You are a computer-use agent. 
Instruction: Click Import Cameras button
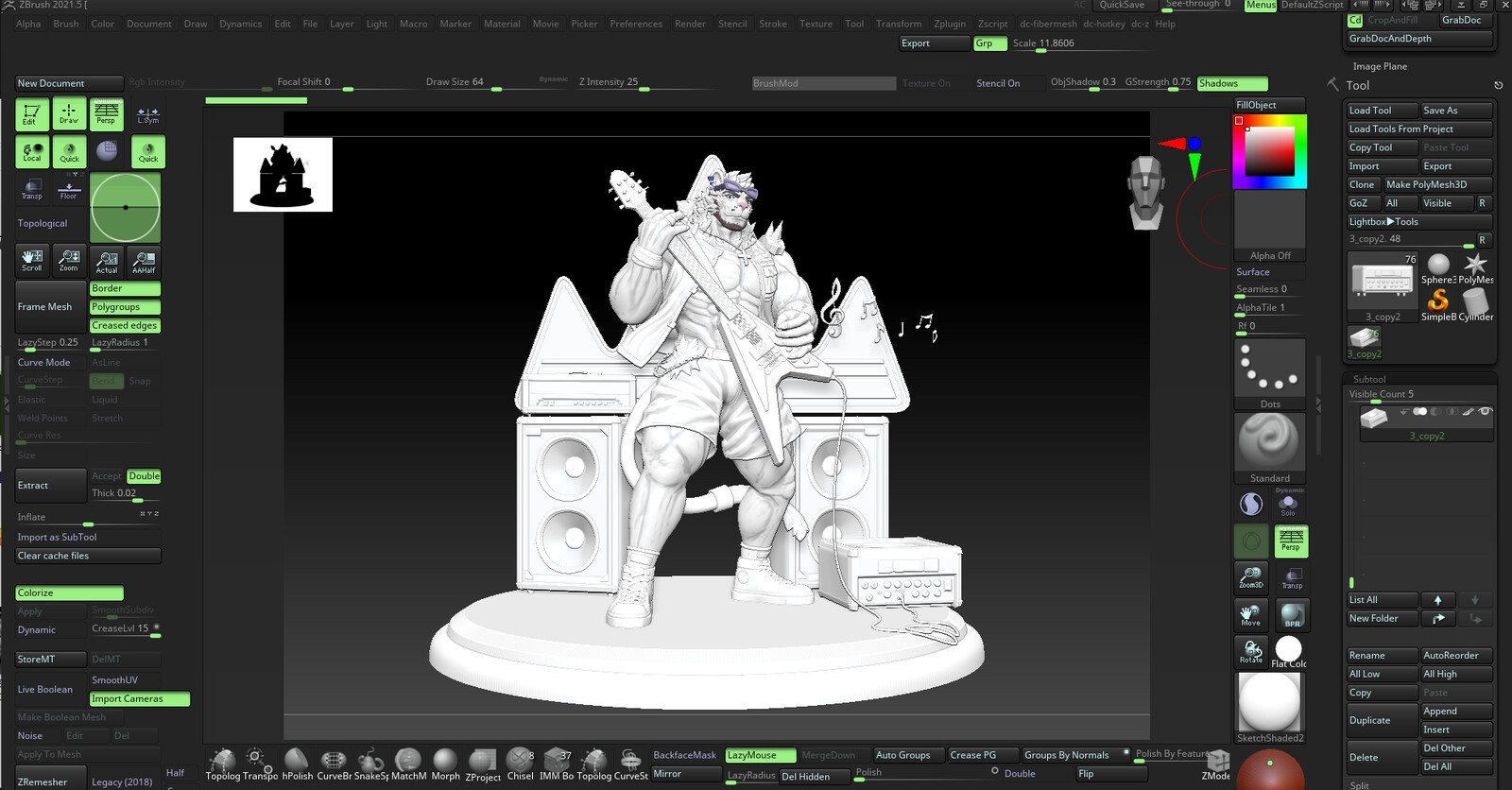(140, 699)
